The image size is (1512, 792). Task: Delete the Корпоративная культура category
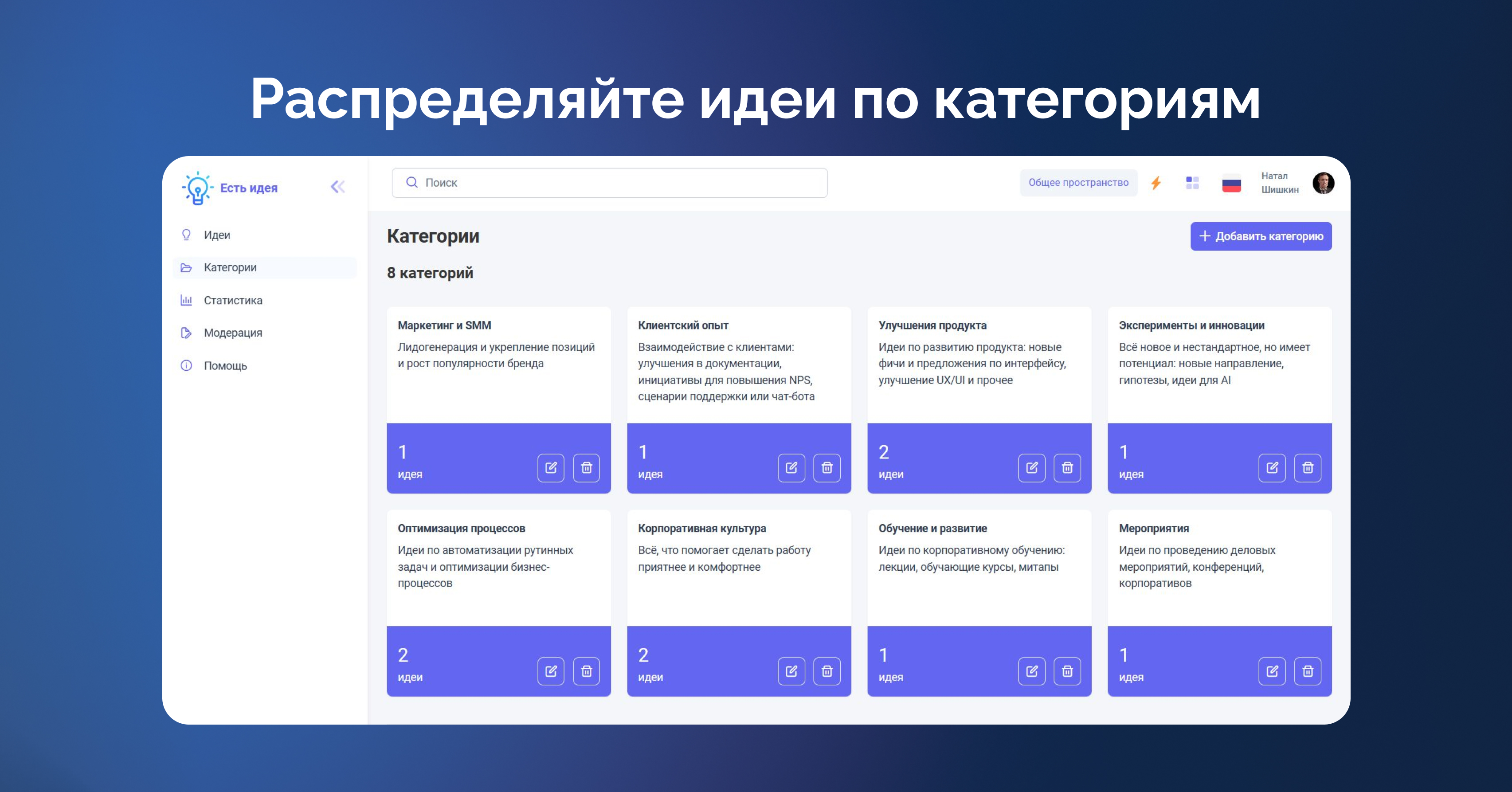[x=827, y=671]
